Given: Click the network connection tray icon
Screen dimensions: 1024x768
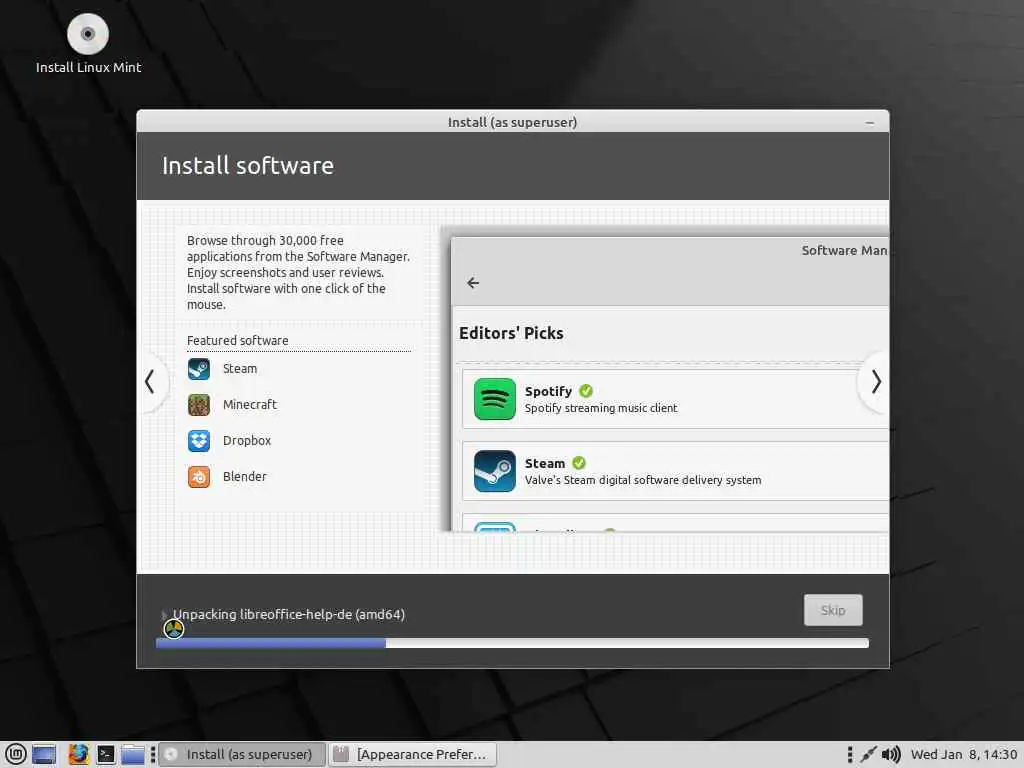Looking at the screenshot, I should 868,754.
